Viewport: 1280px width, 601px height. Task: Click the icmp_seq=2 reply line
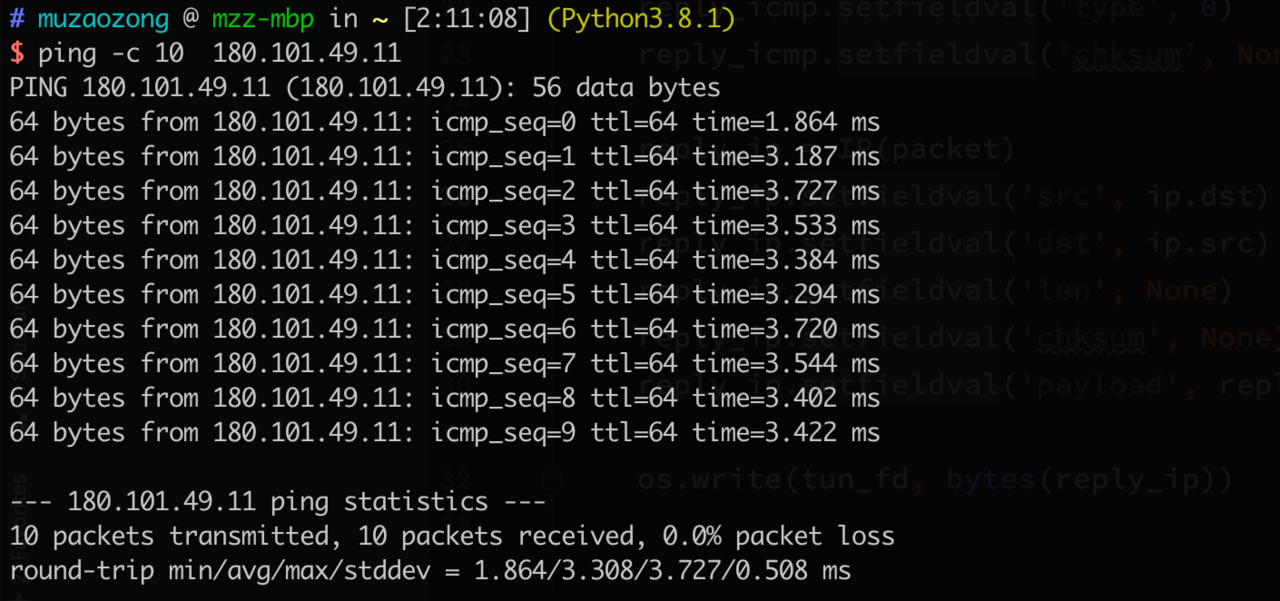coord(445,192)
